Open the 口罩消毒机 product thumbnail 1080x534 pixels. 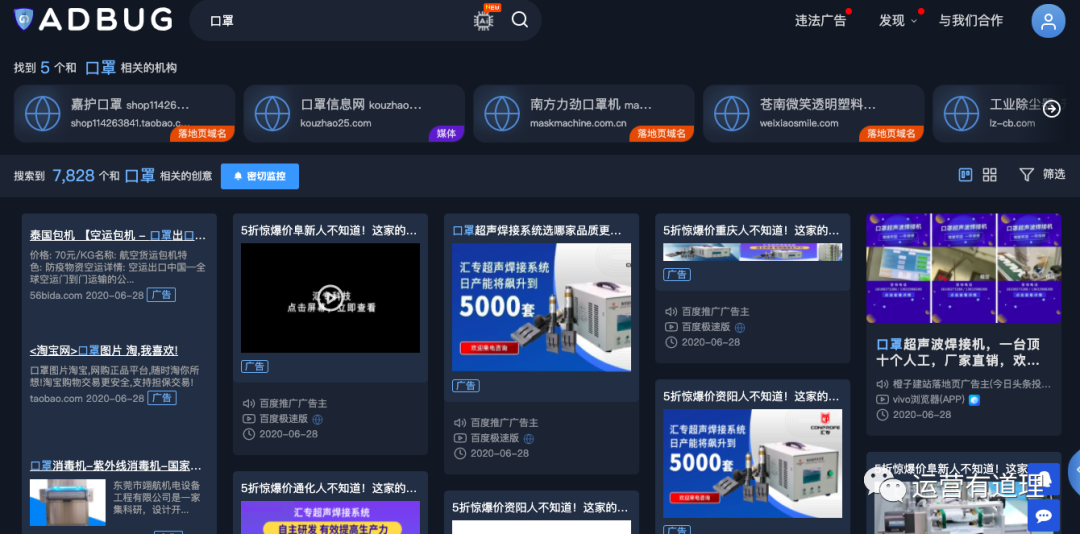click(x=68, y=502)
